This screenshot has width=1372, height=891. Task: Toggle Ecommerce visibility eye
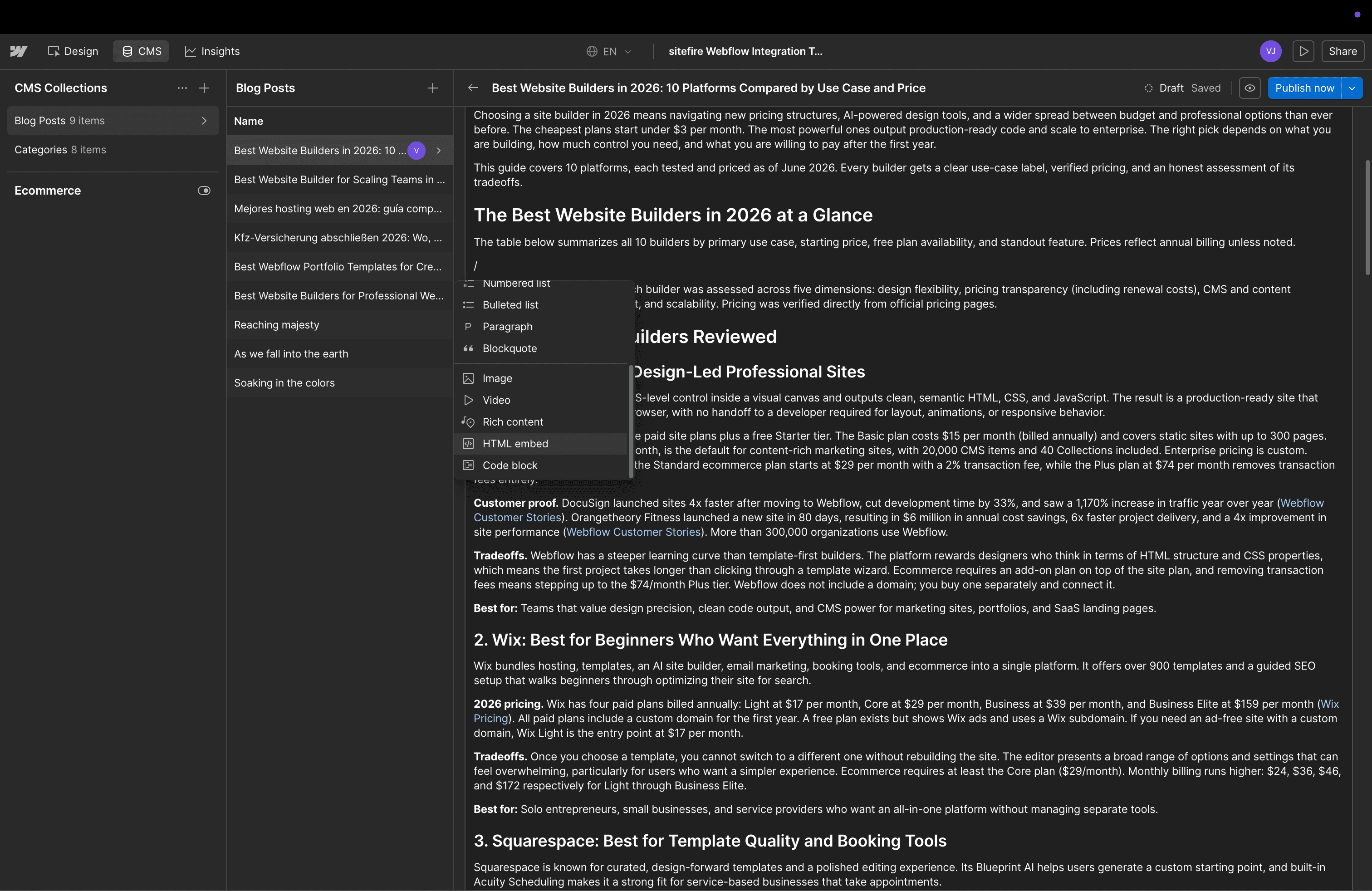click(x=204, y=191)
